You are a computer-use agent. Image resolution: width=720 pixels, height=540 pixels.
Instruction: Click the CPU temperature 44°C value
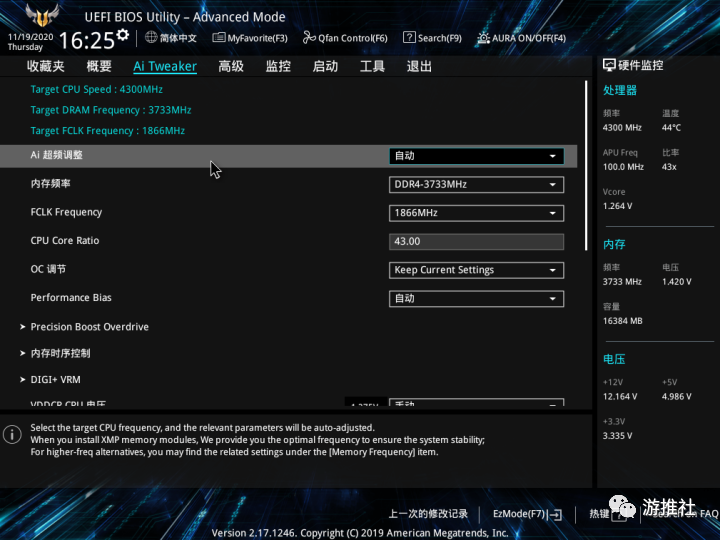click(671, 128)
